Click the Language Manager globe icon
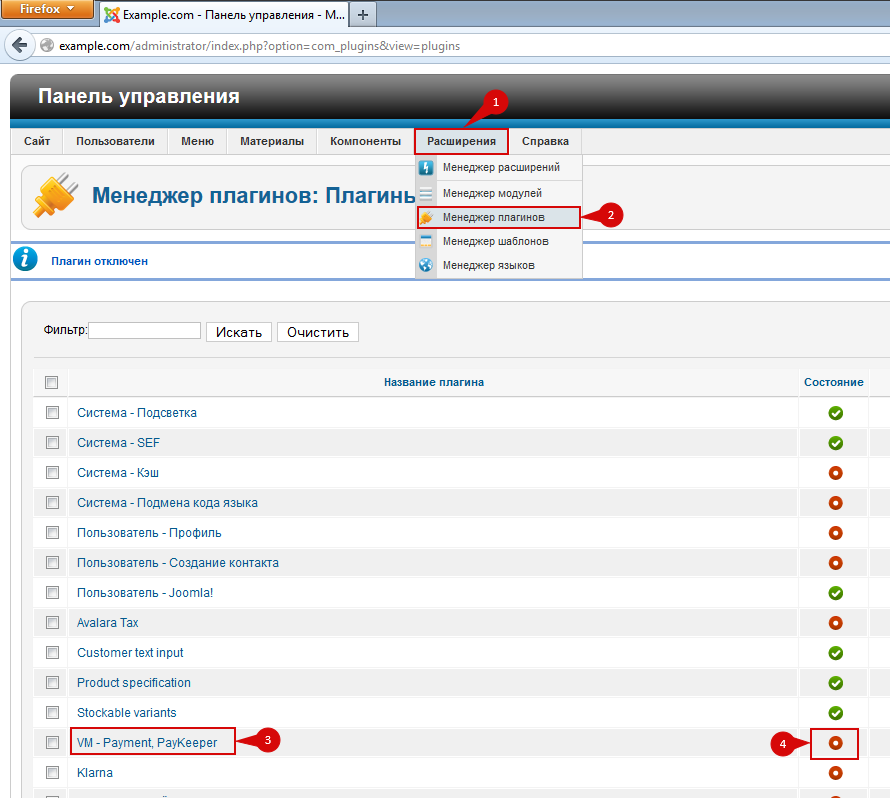Image resolution: width=890 pixels, height=798 pixels. pos(426,265)
